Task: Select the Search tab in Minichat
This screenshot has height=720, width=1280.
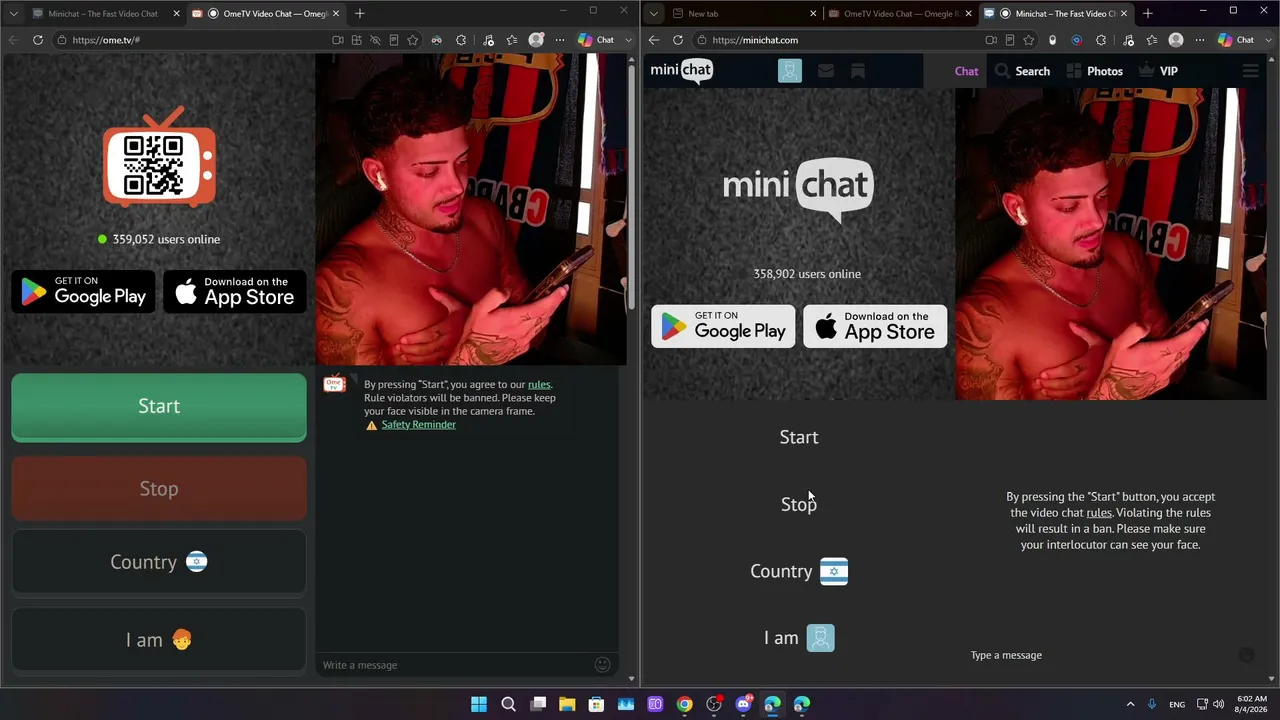Action: pyautogui.click(x=1022, y=71)
